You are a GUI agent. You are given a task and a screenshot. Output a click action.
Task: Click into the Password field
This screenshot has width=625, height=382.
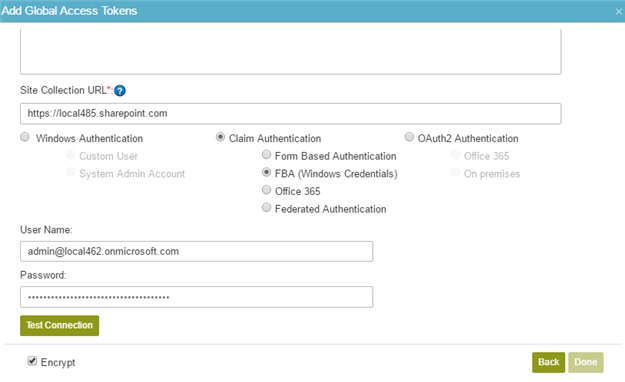[x=197, y=297]
